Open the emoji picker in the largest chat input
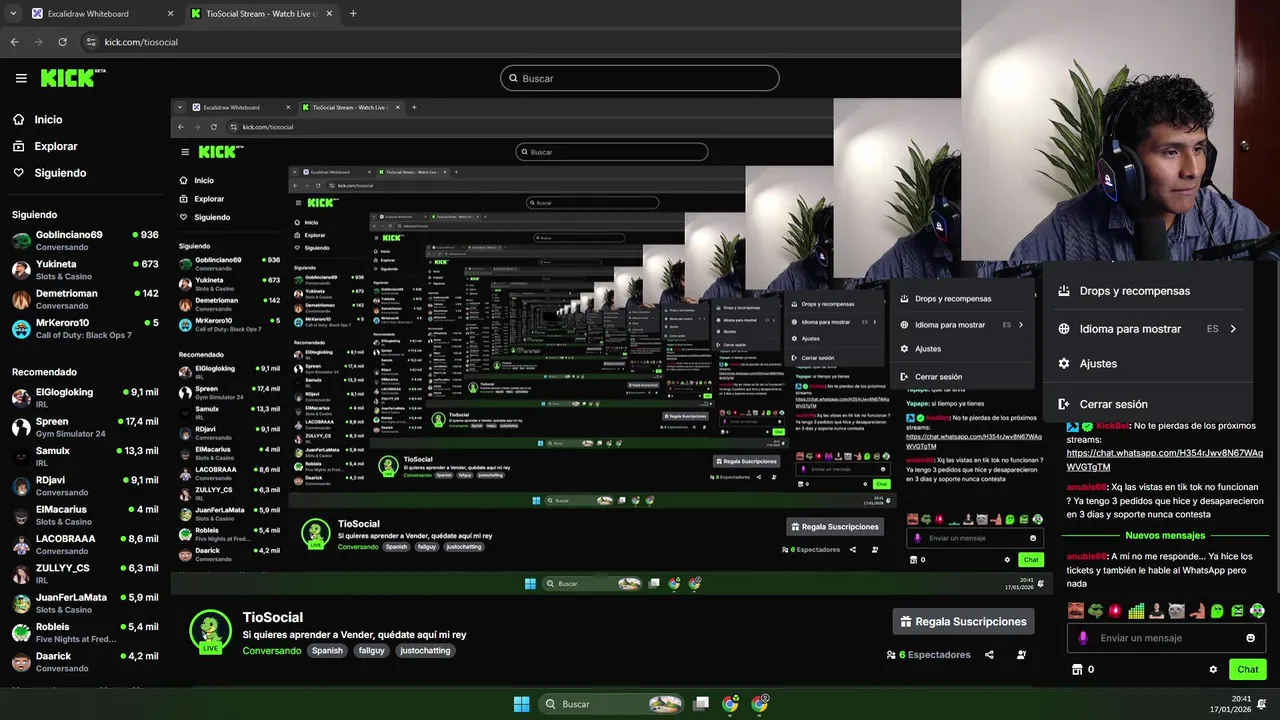Screen dimensions: 1280x720 pos(1250,638)
